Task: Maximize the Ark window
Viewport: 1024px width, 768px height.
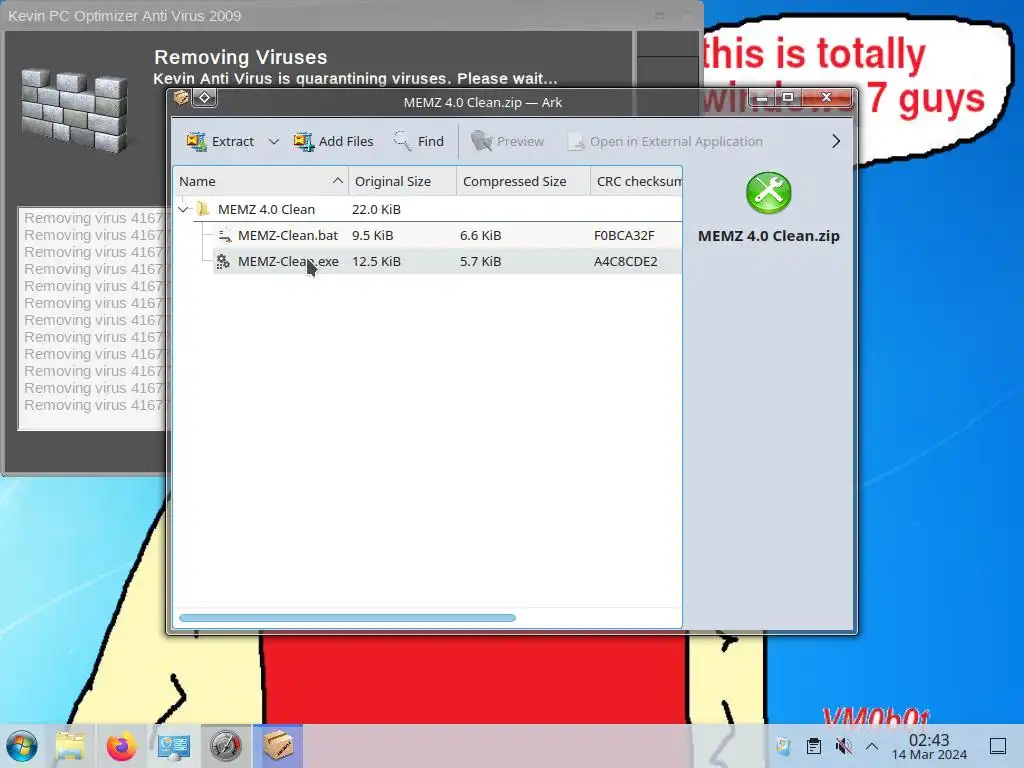Action: (x=788, y=98)
